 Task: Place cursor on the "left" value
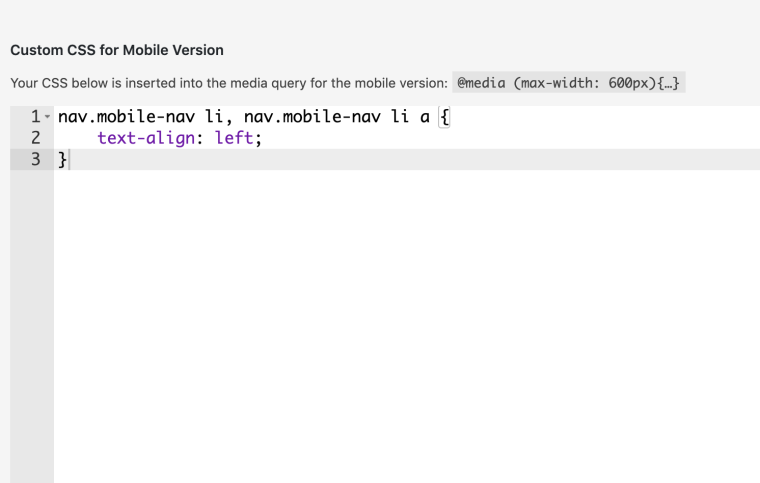234,139
